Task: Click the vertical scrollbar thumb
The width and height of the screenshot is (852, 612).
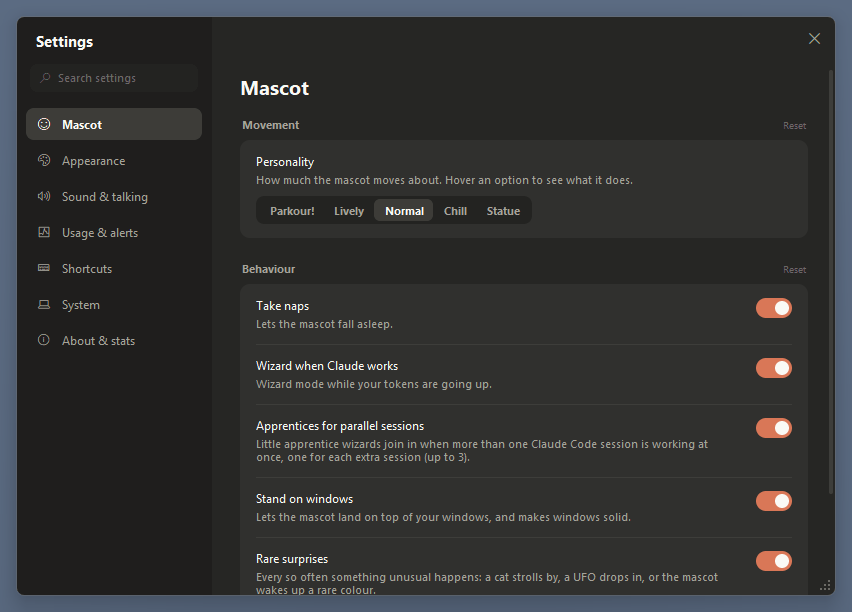Action: [831, 282]
